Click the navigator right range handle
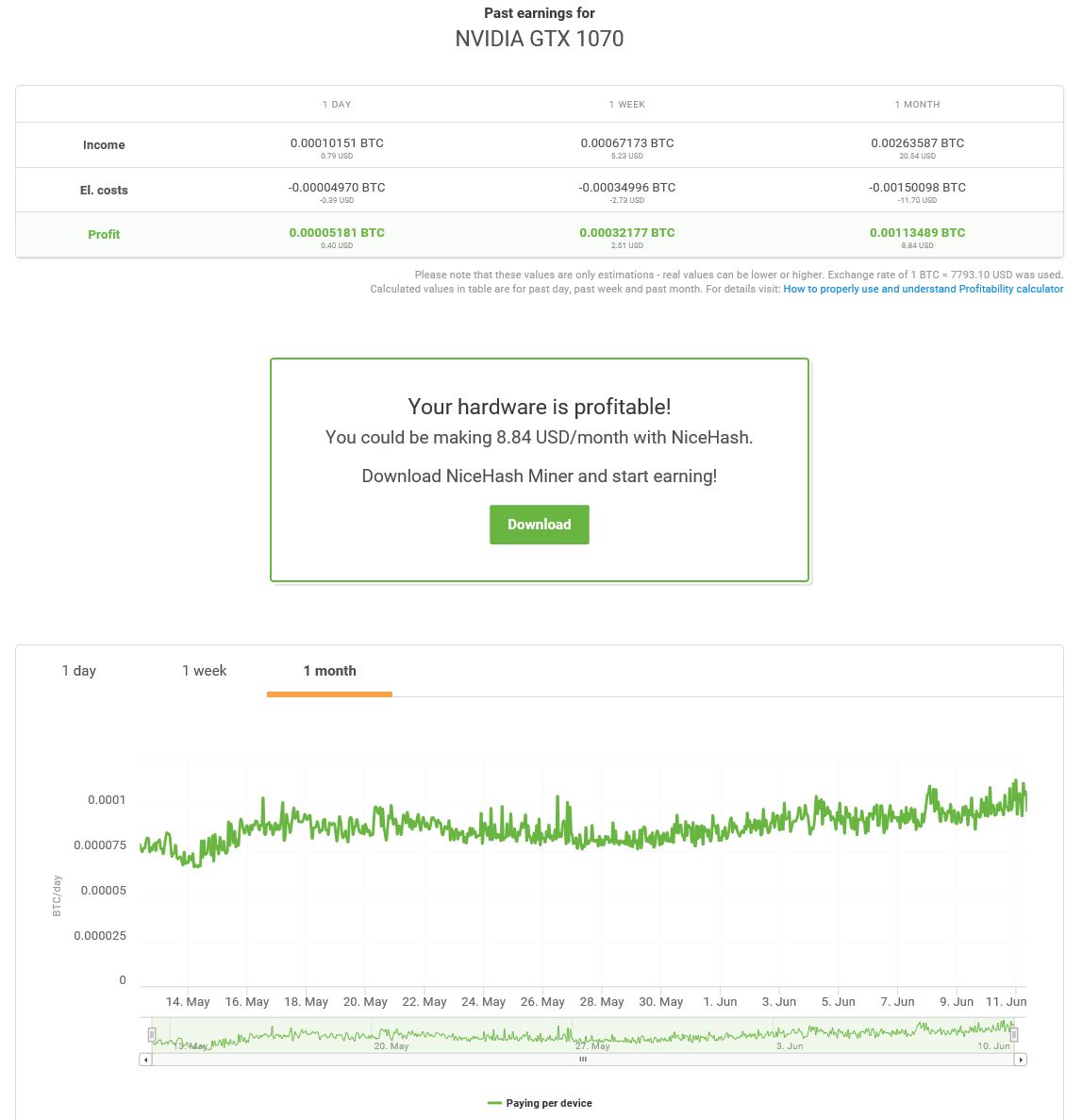The height and width of the screenshot is (1120, 1082). coord(1014,1035)
